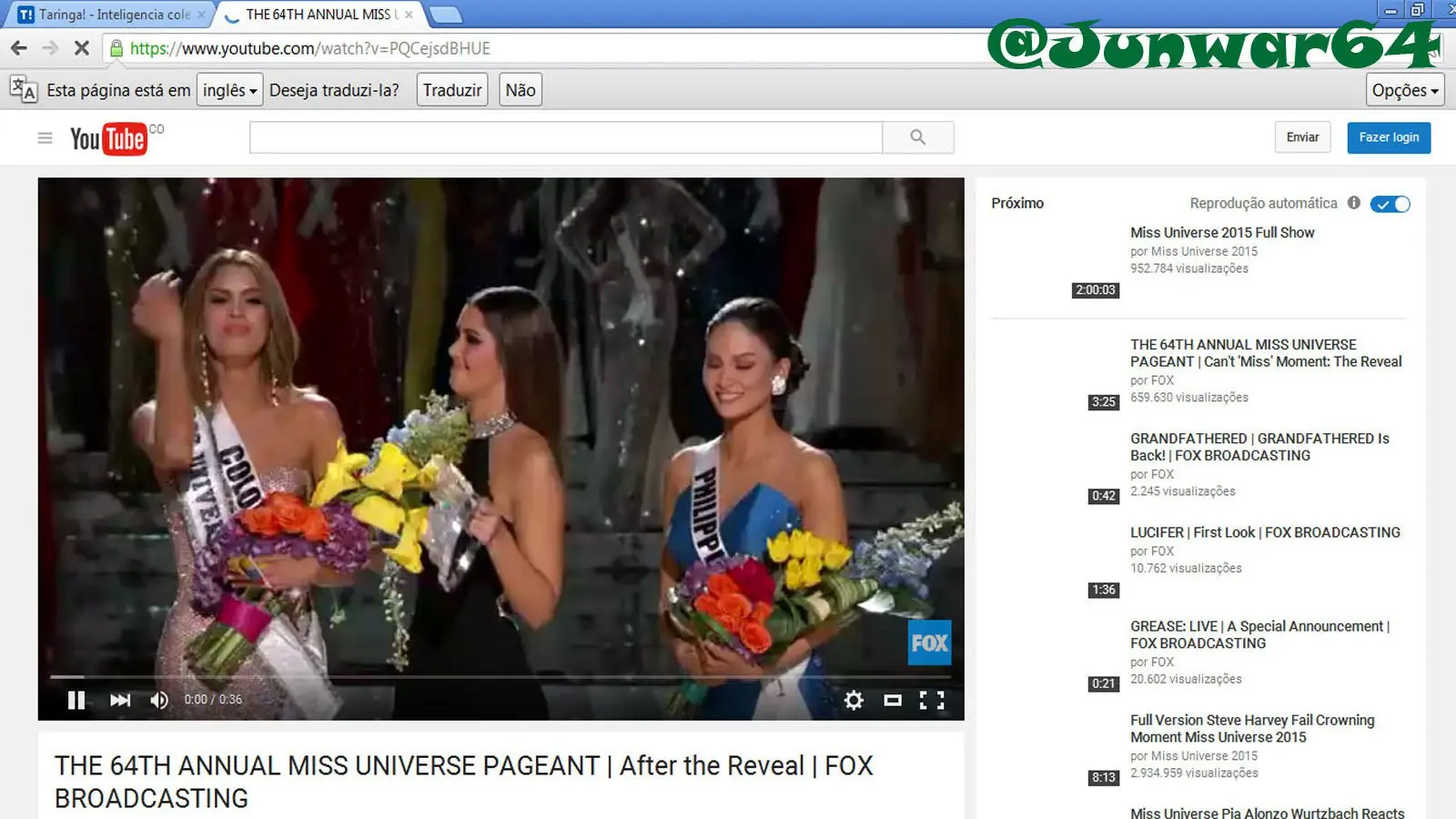Click the Enviar upload button
The width and height of the screenshot is (1456, 819).
(1302, 137)
